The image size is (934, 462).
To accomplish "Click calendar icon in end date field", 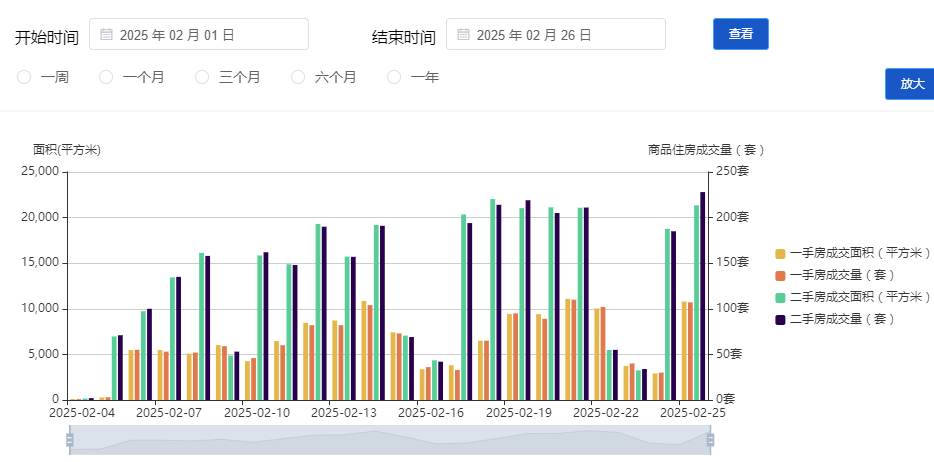I will (x=463, y=35).
